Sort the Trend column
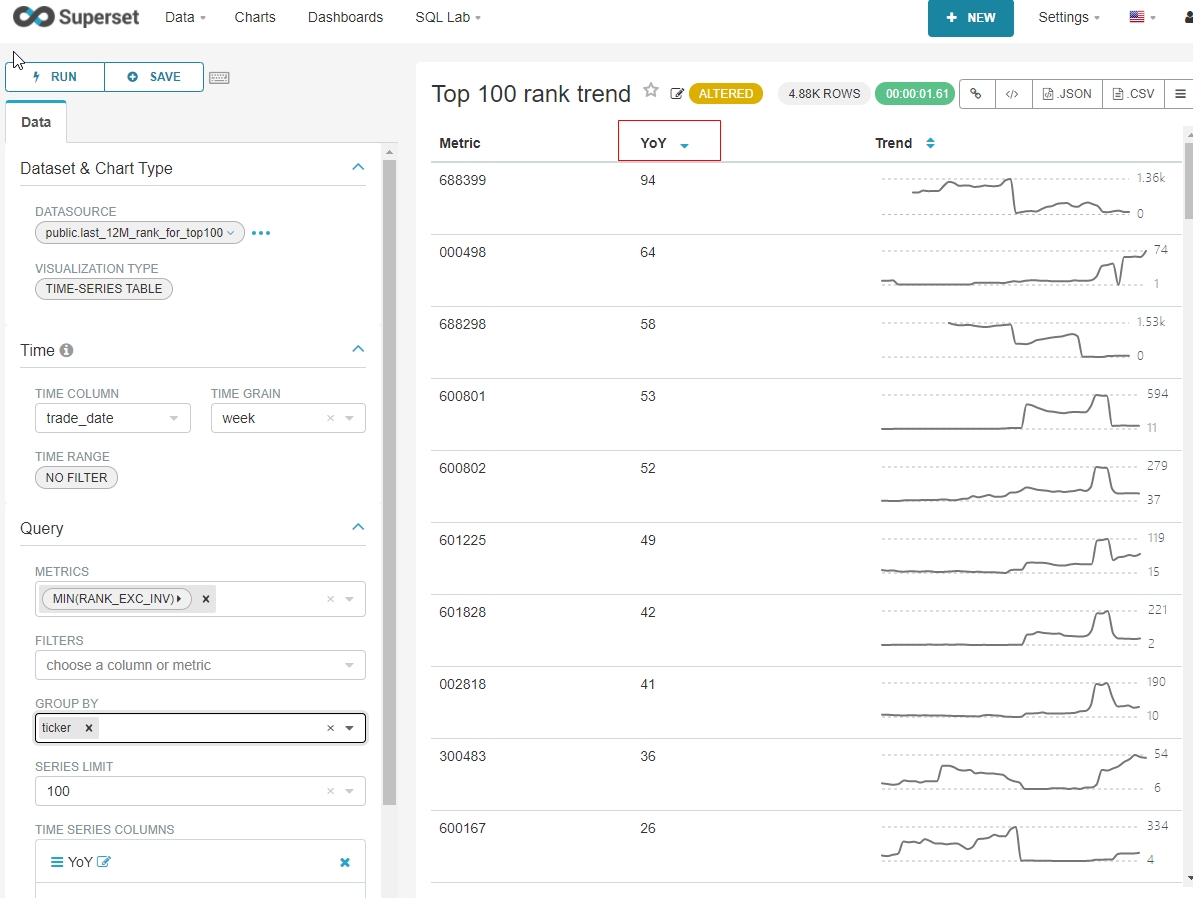Screen dimensions: 1193x898 (929, 142)
